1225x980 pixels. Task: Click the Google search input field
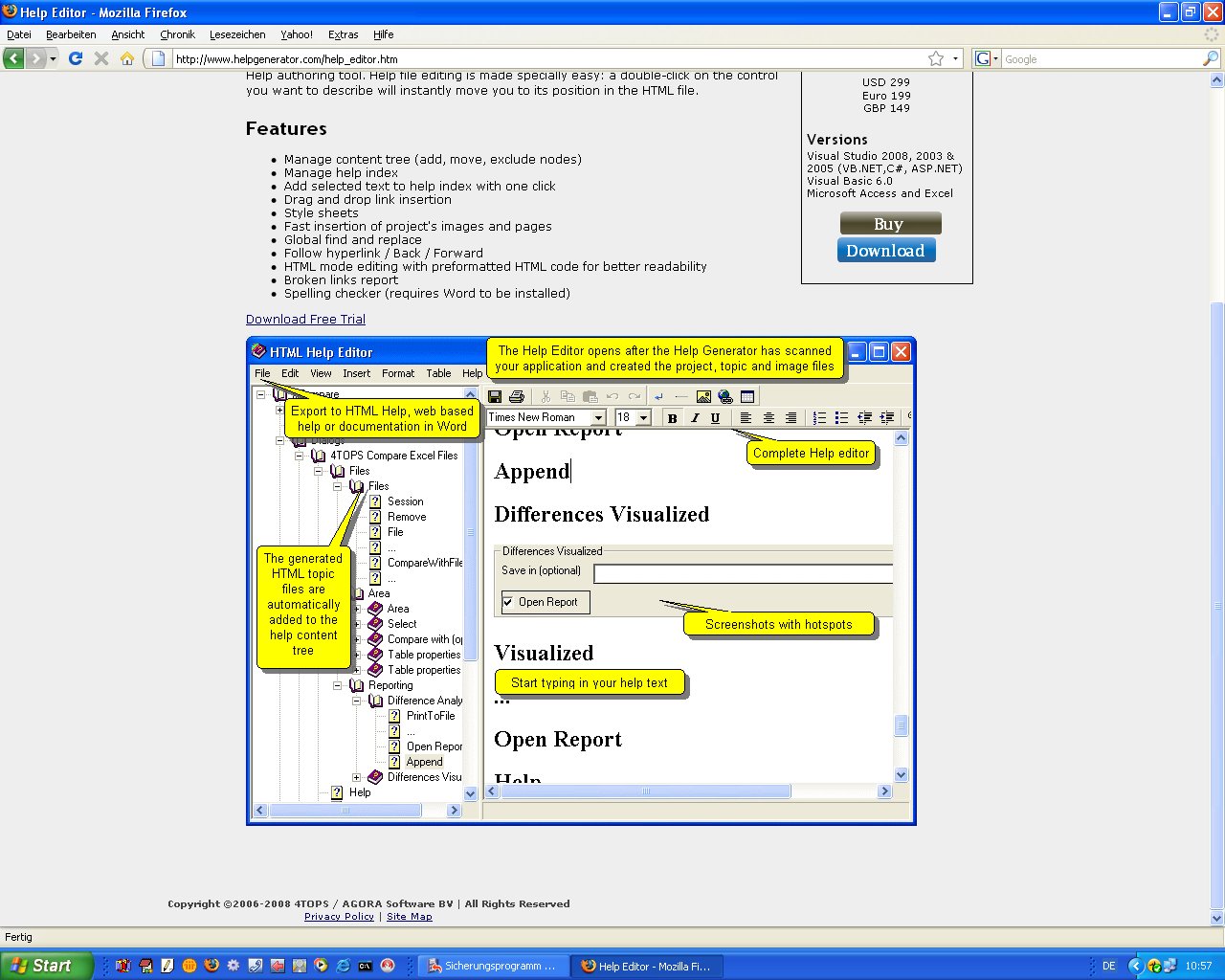click(x=1101, y=59)
